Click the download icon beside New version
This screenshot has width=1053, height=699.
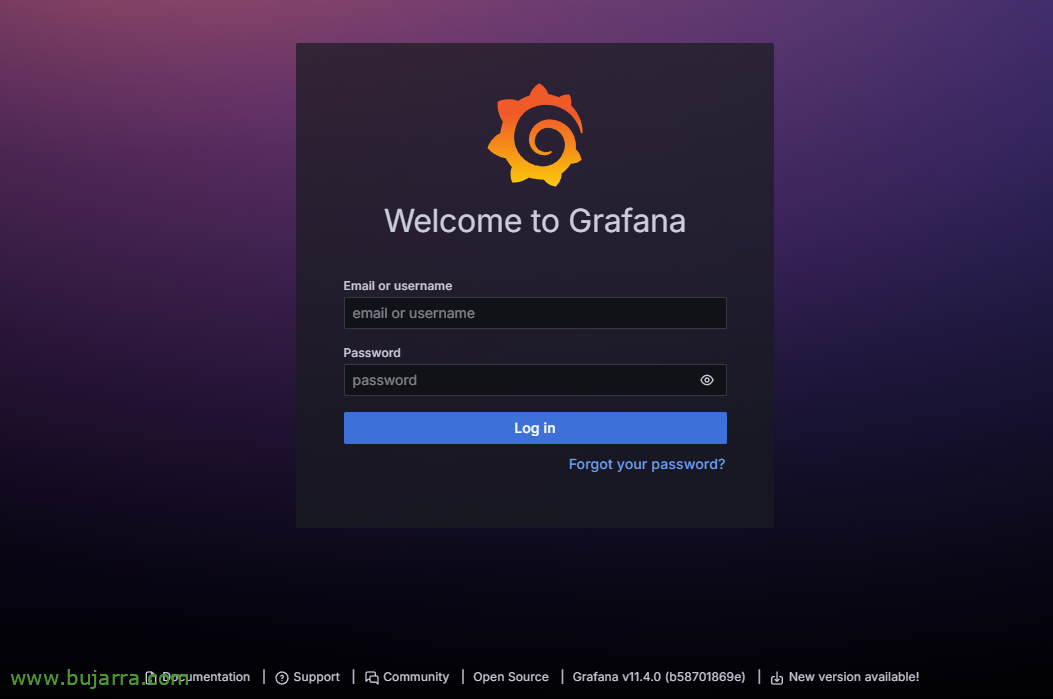(776, 678)
